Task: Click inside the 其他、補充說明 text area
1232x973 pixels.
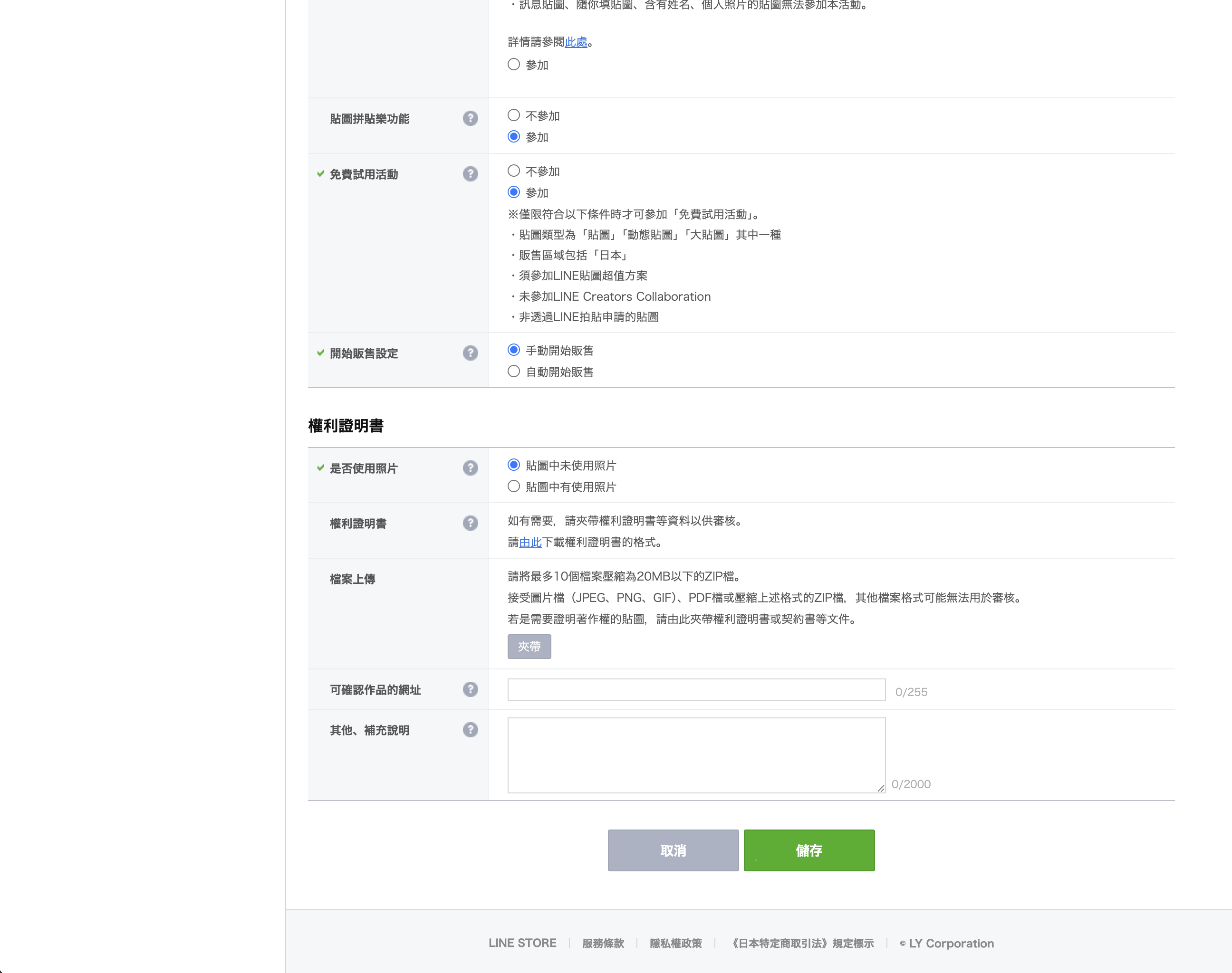Action: pyautogui.click(x=696, y=755)
